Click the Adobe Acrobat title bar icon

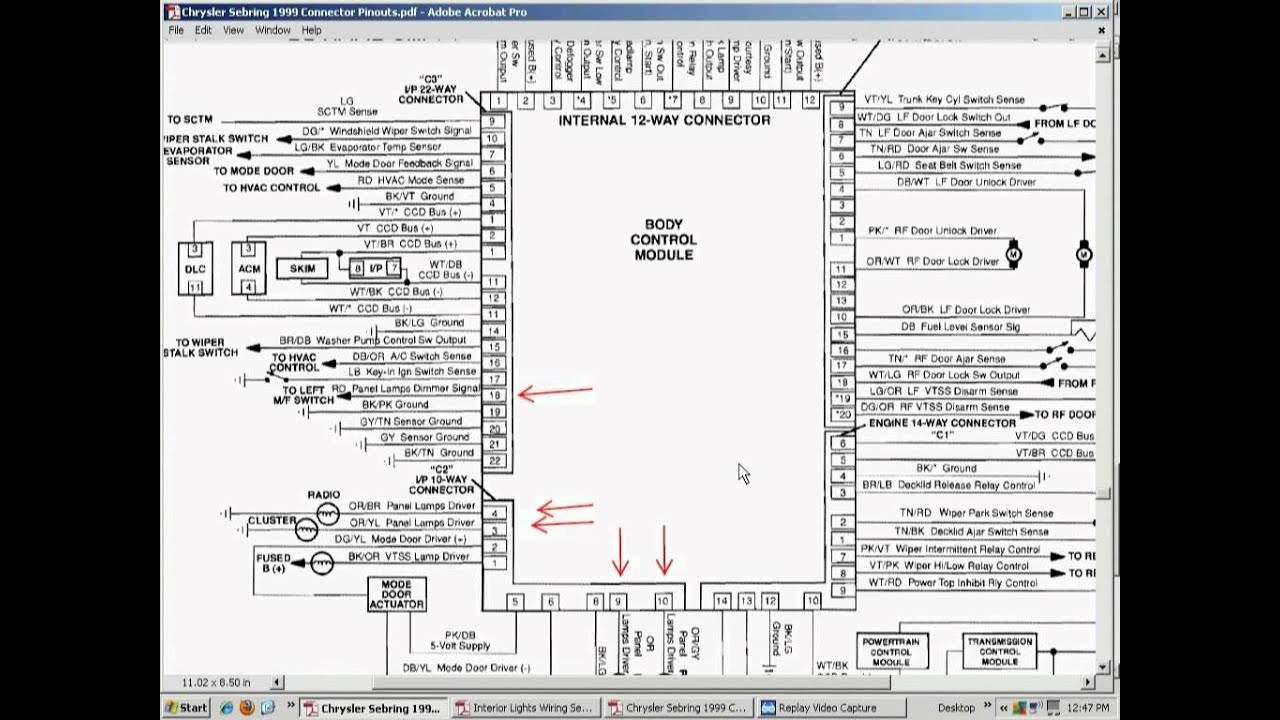[x=173, y=12]
